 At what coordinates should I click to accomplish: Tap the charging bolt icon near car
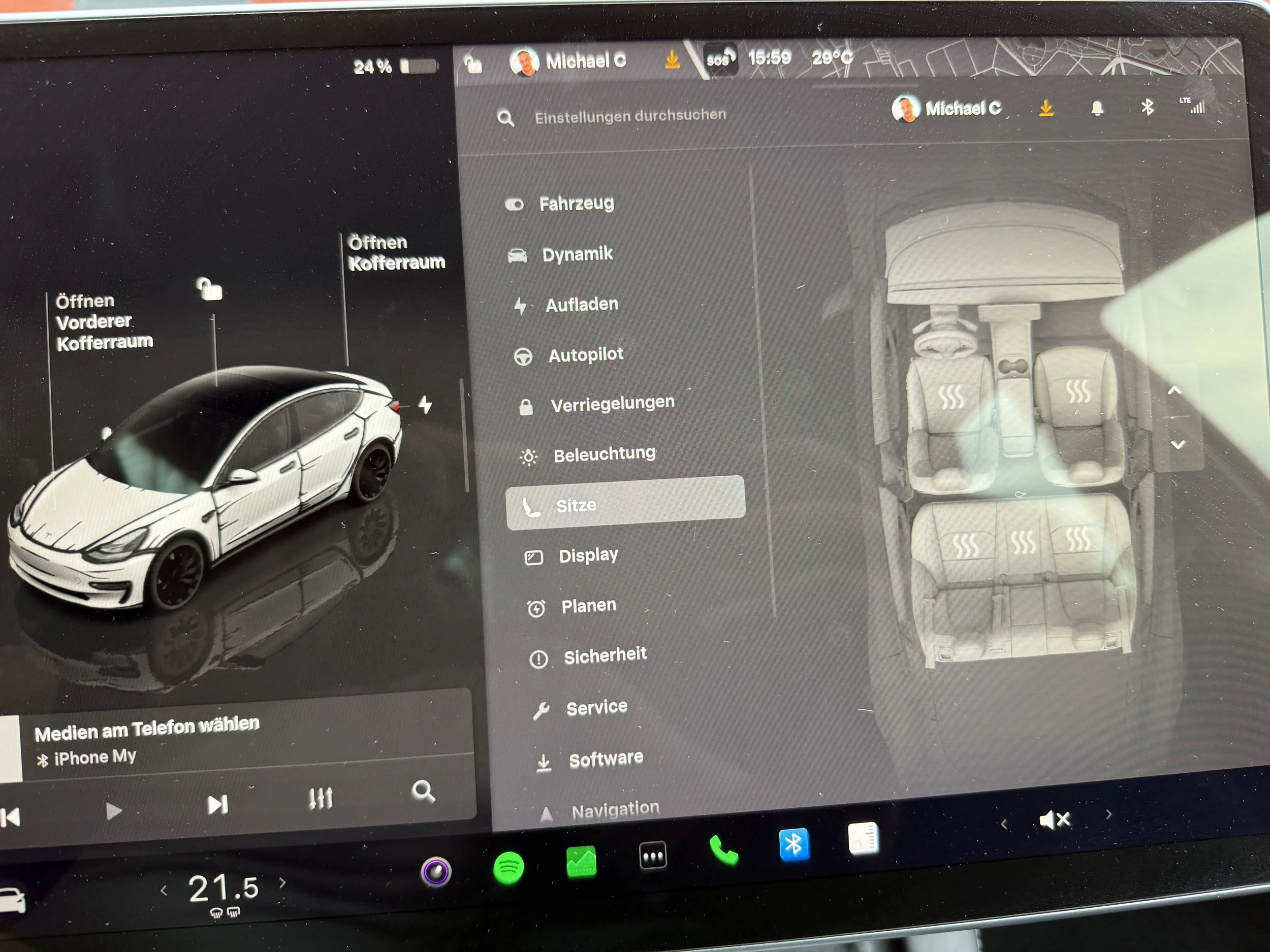tap(425, 405)
